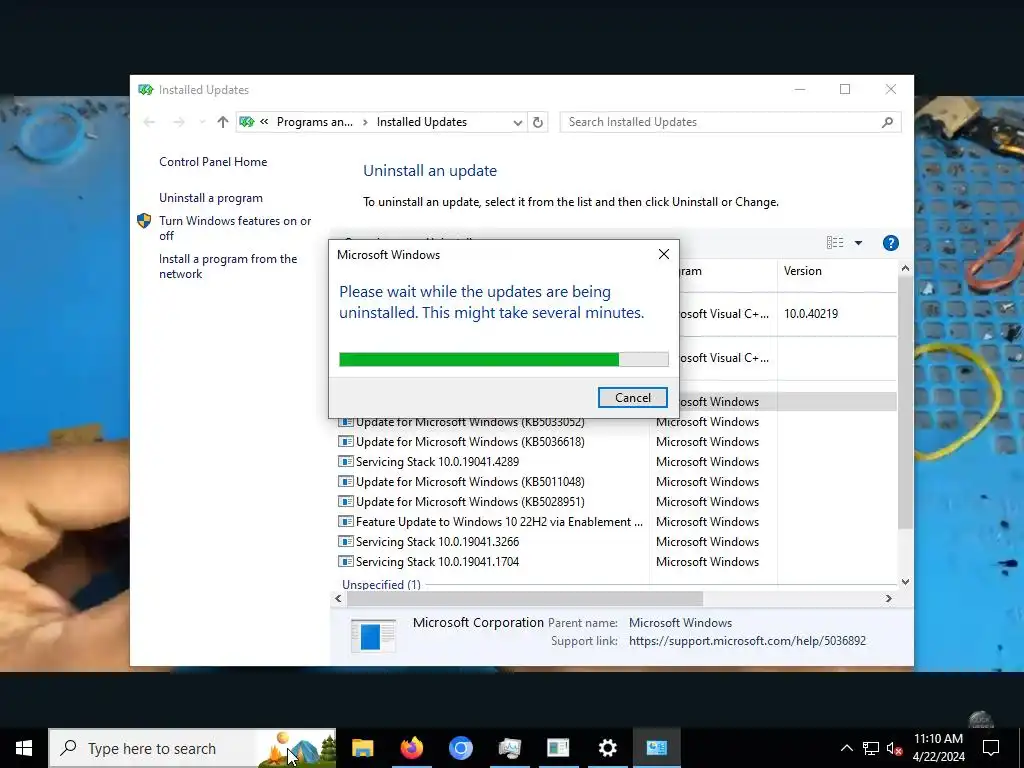This screenshot has height=768, width=1024.
Task: Open the help question mark icon
Action: (x=890, y=243)
